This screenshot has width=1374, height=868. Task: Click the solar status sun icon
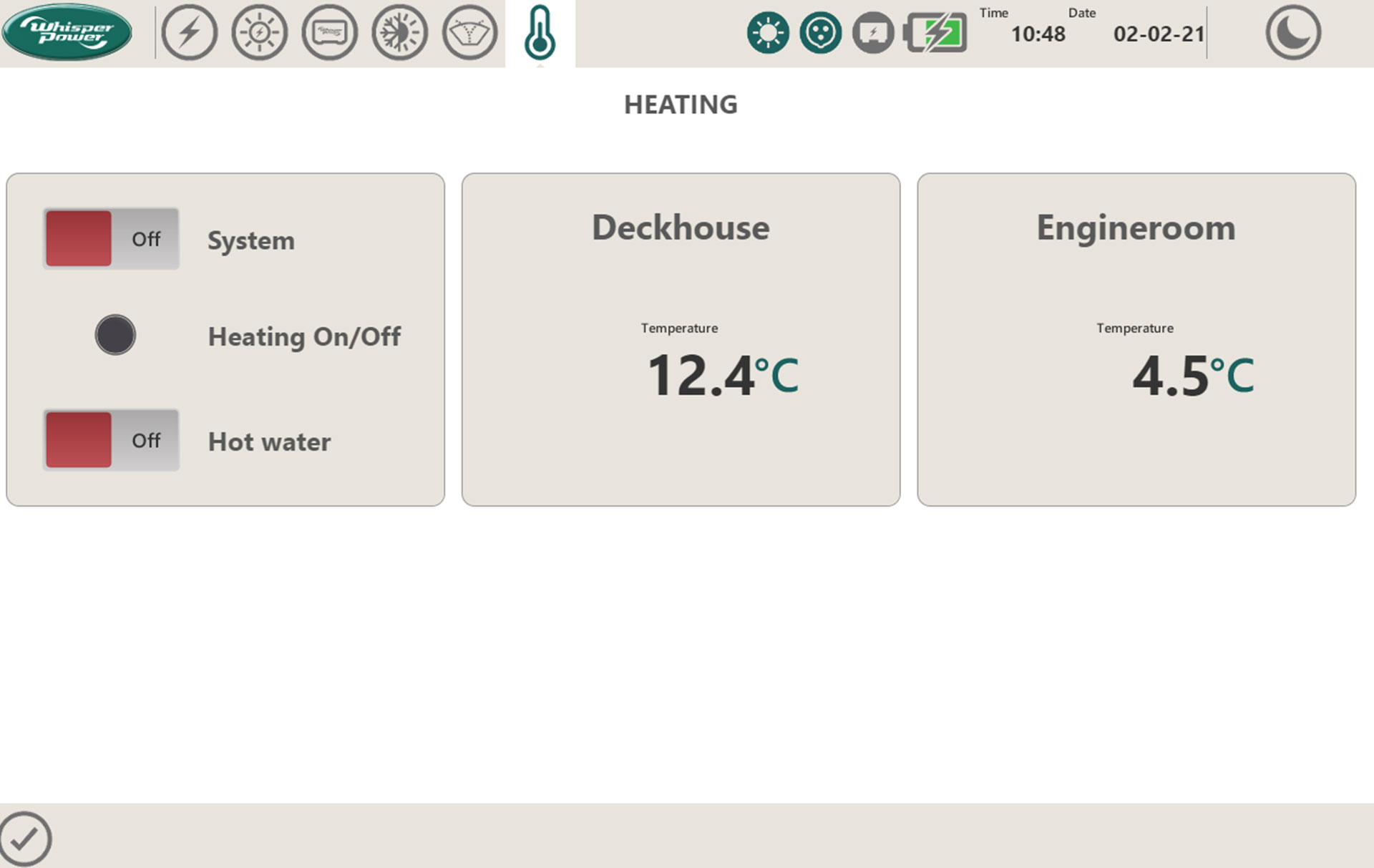(767, 33)
